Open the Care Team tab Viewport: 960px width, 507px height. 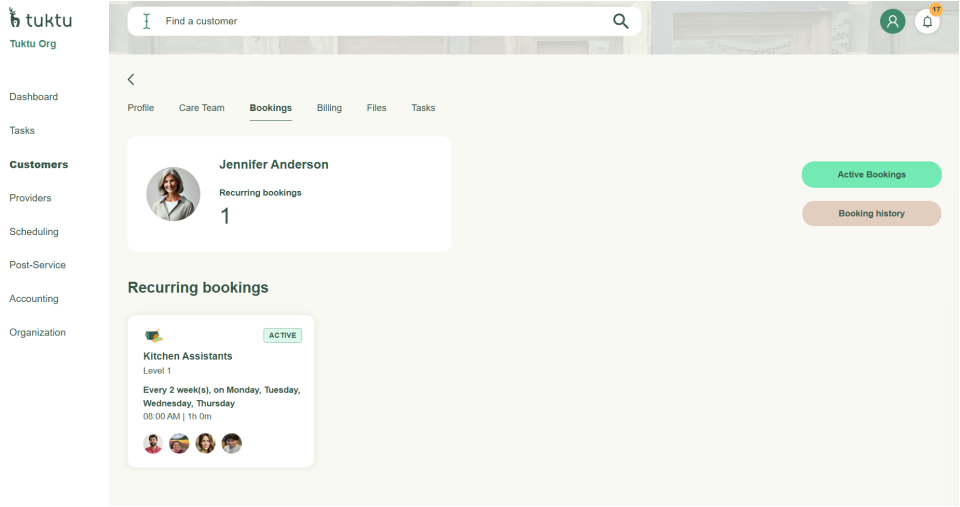pos(202,108)
